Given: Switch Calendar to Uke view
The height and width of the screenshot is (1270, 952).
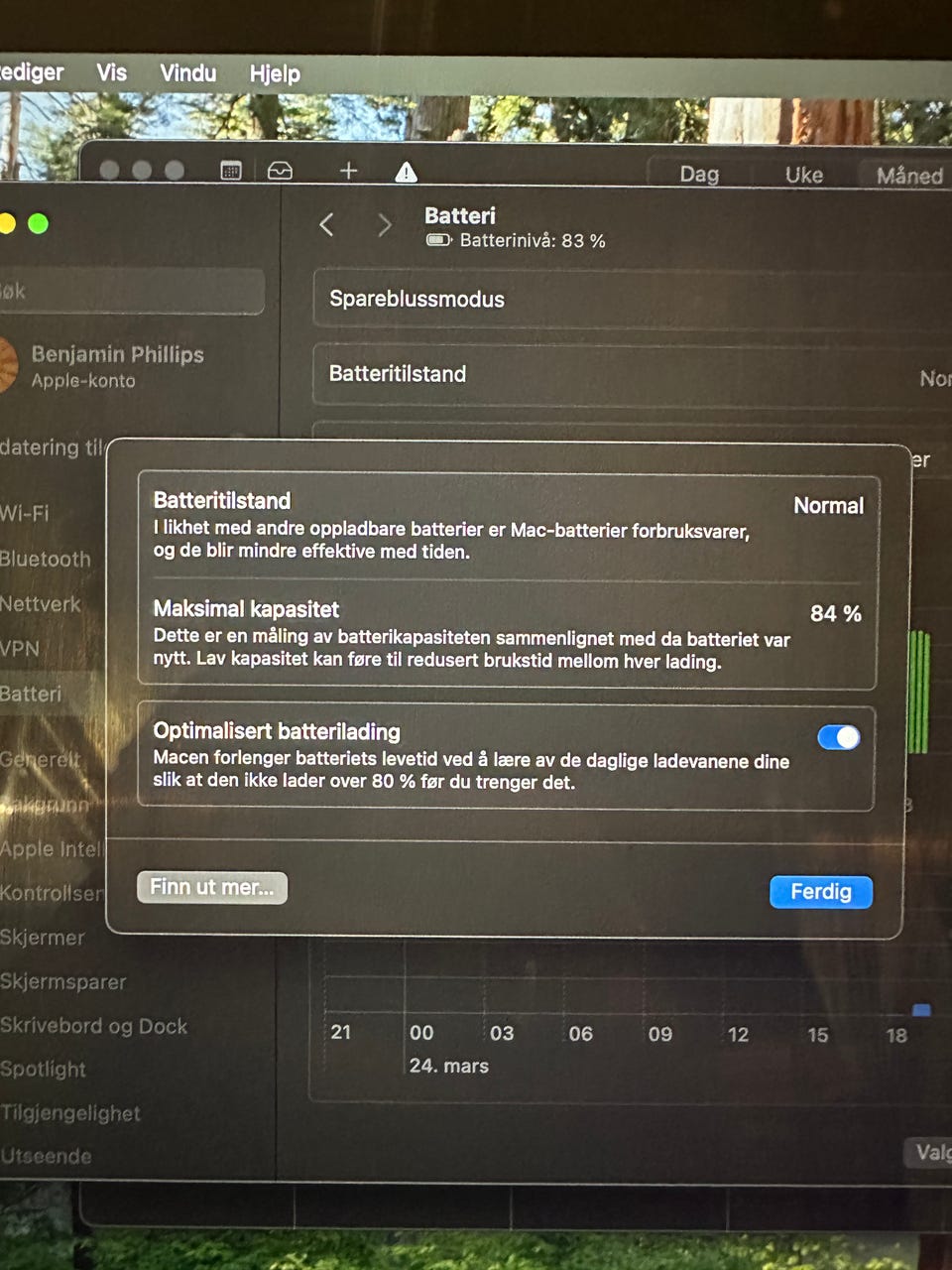Looking at the screenshot, I should [804, 175].
